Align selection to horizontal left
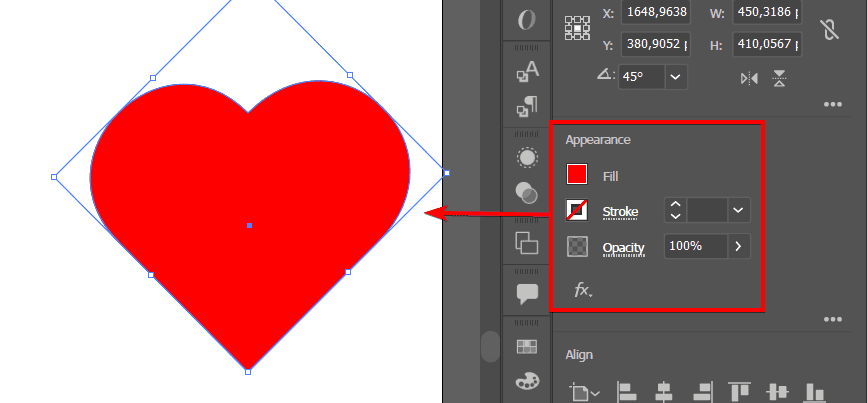The height and width of the screenshot is (403, 867). [x=627, y=392]
